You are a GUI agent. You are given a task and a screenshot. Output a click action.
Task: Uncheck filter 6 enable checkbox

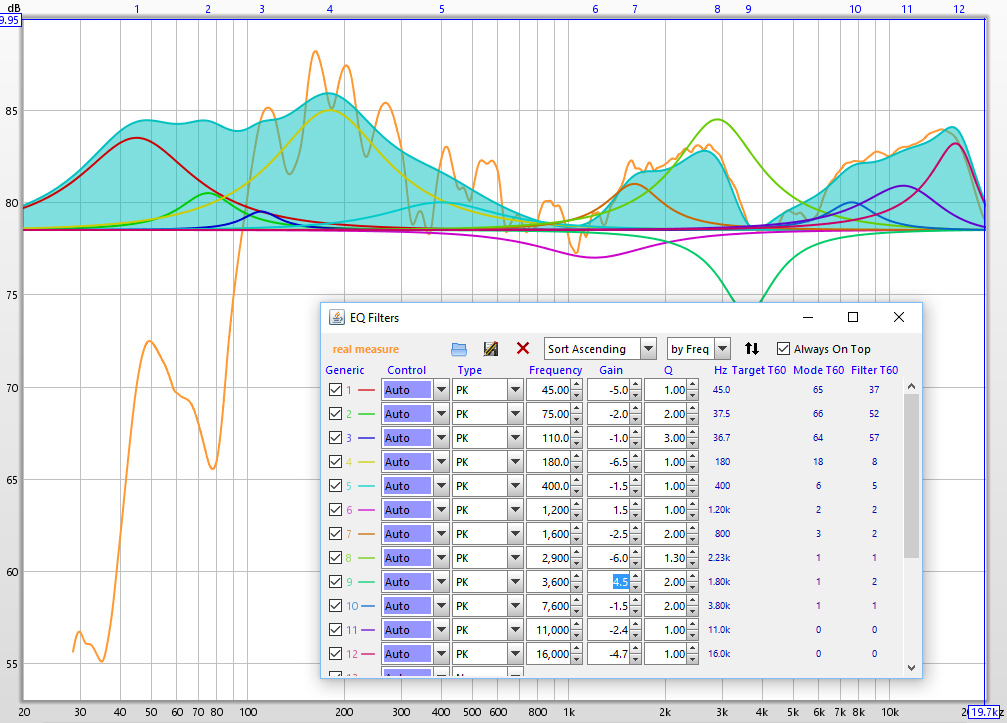335,510
